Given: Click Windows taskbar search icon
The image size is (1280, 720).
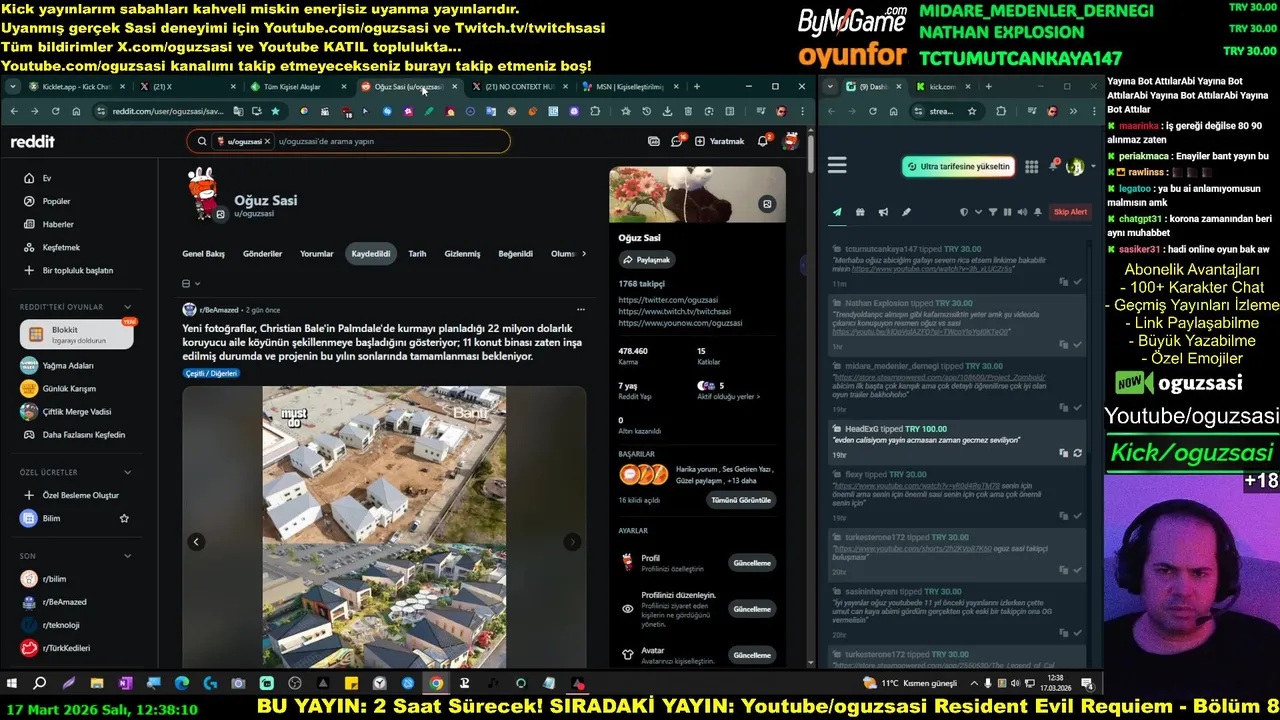Looking at the screenshot, I should point(40,684).
